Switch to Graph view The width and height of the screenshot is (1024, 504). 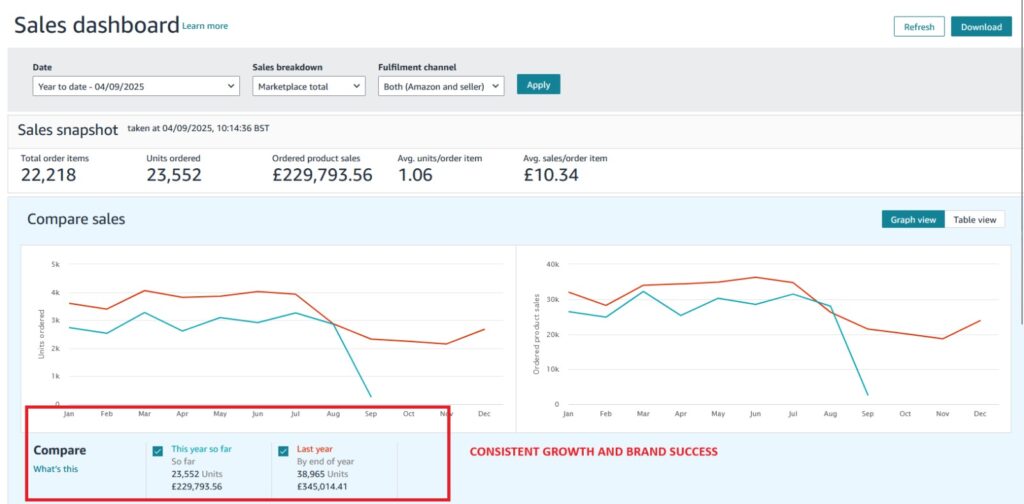point(912,219)
